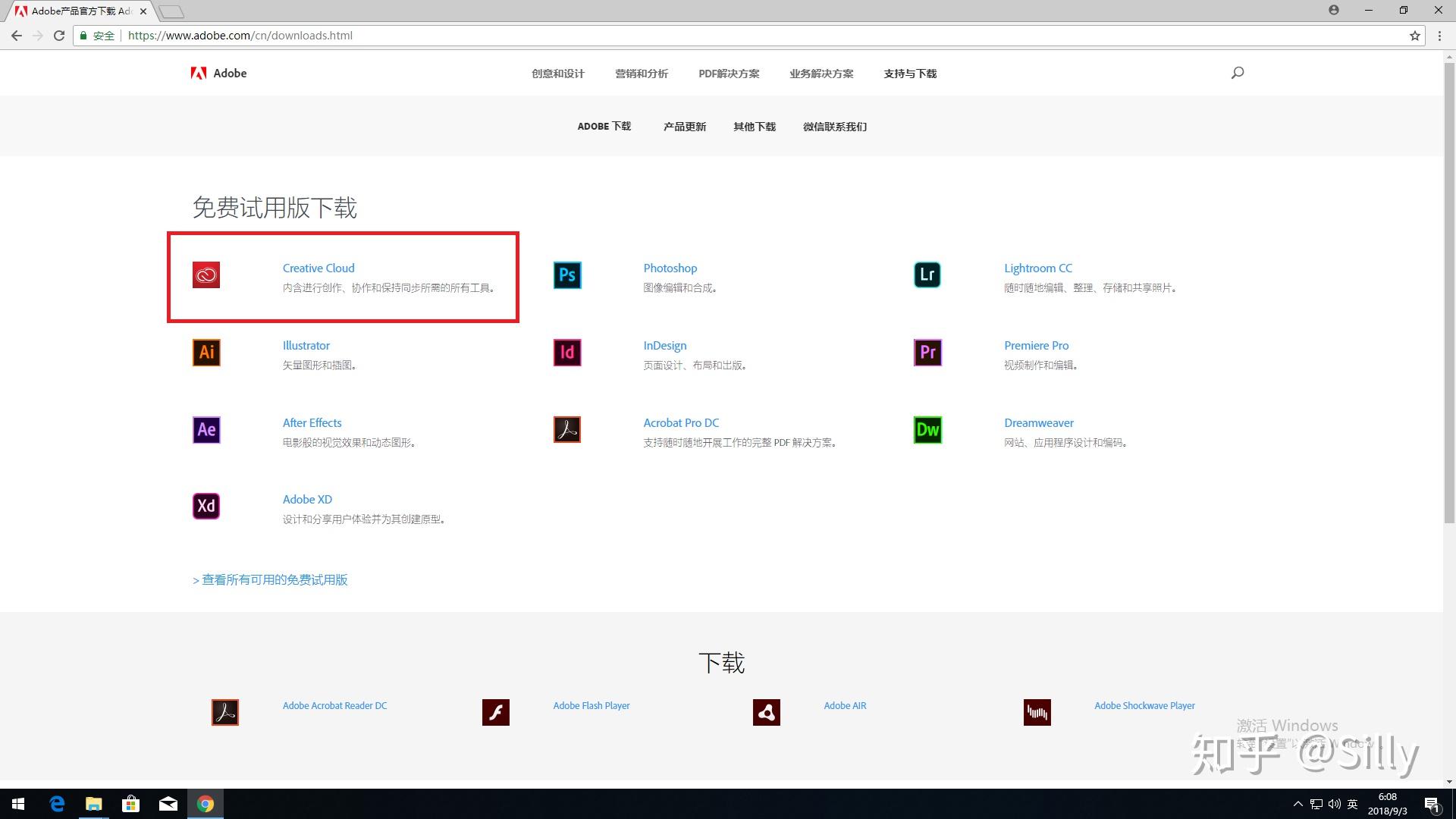Click the Illustrator Ai icon
Viewport: 1456px width, 819px height.
click(206, 353)
